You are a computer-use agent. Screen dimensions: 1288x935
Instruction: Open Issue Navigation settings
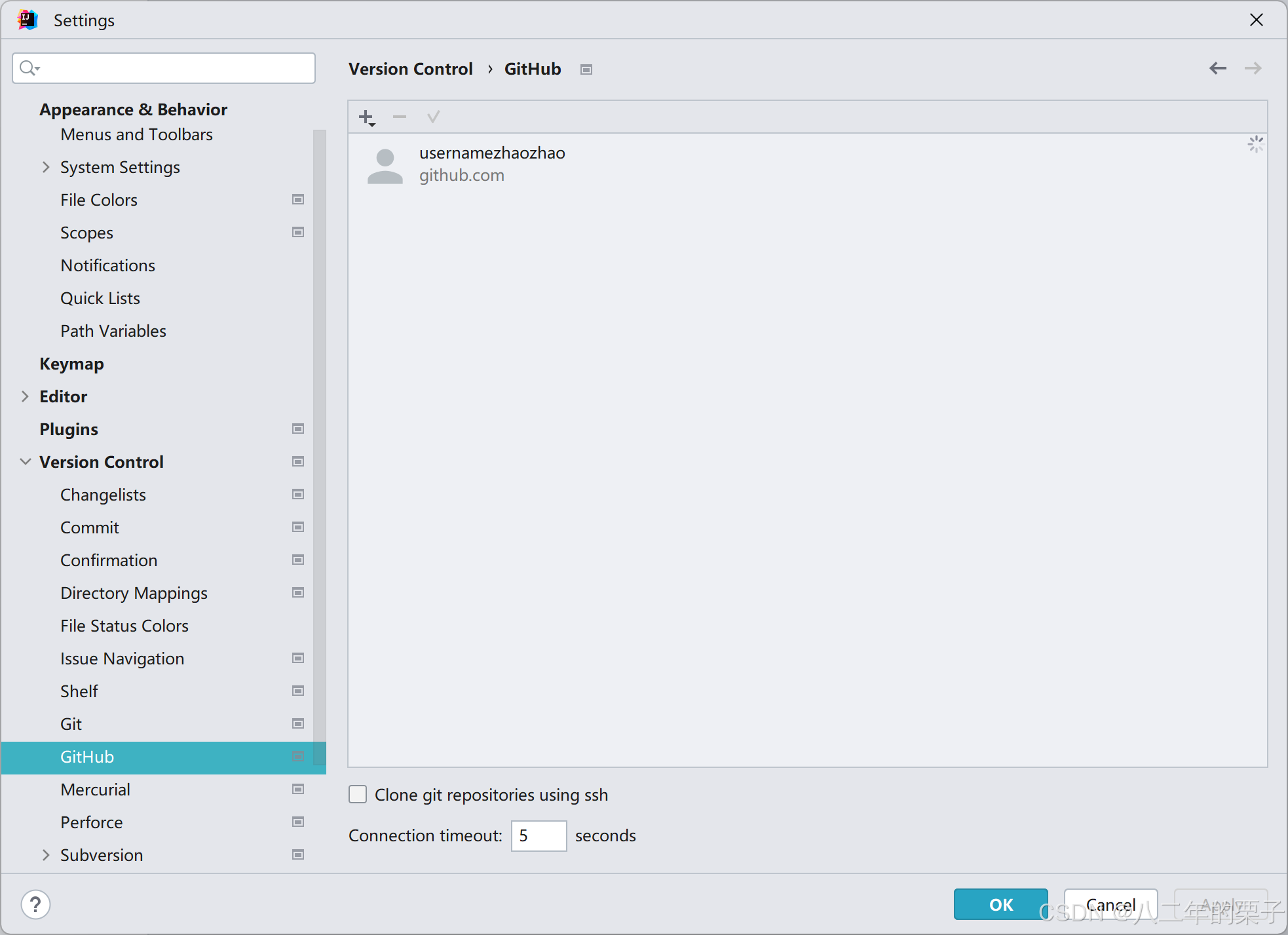[x=122, y=658]
